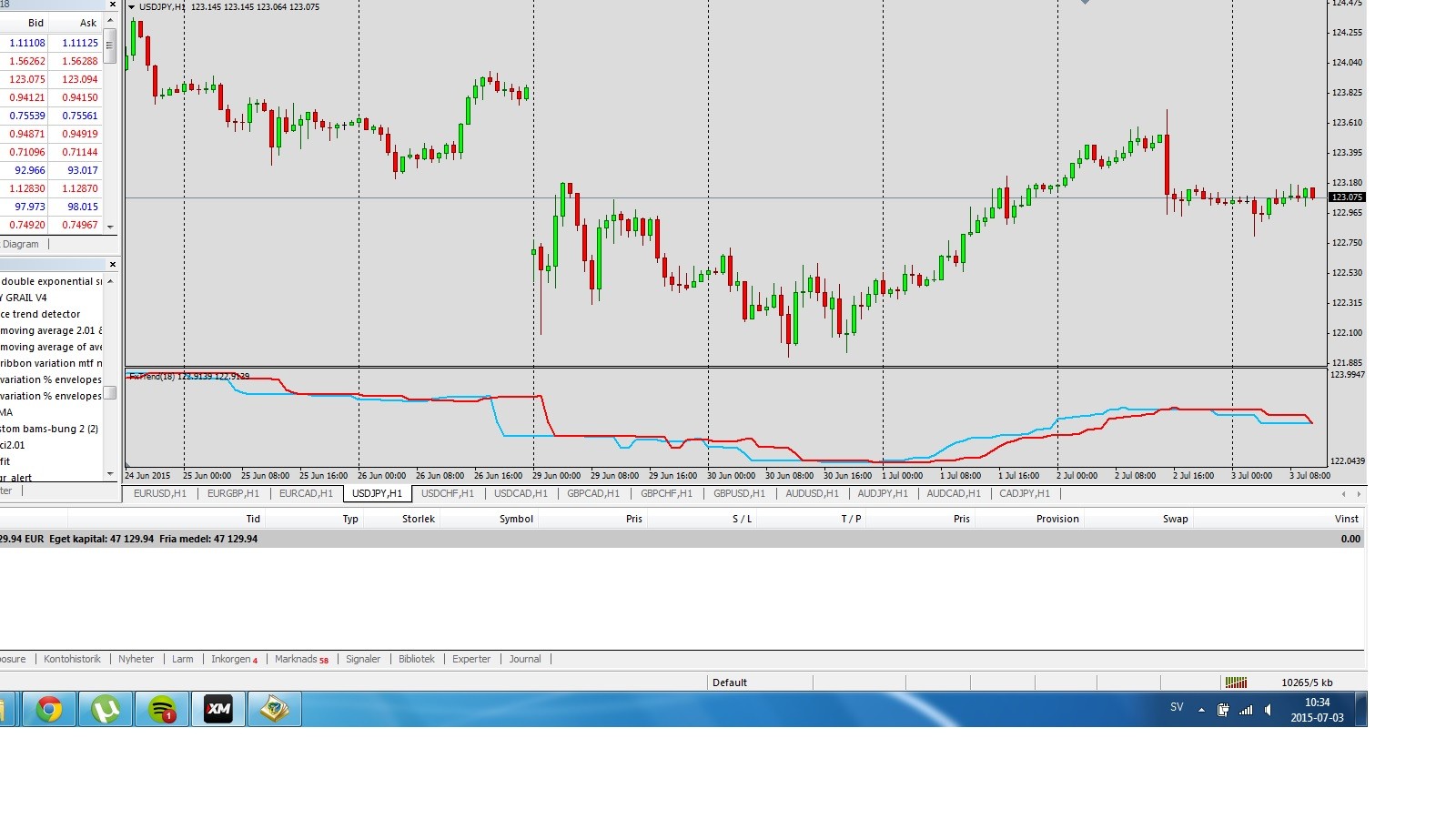Switch to the EURCAD,H1 chart tab
The width and height of the screenshot is (1456, 819).
[306, 493]
